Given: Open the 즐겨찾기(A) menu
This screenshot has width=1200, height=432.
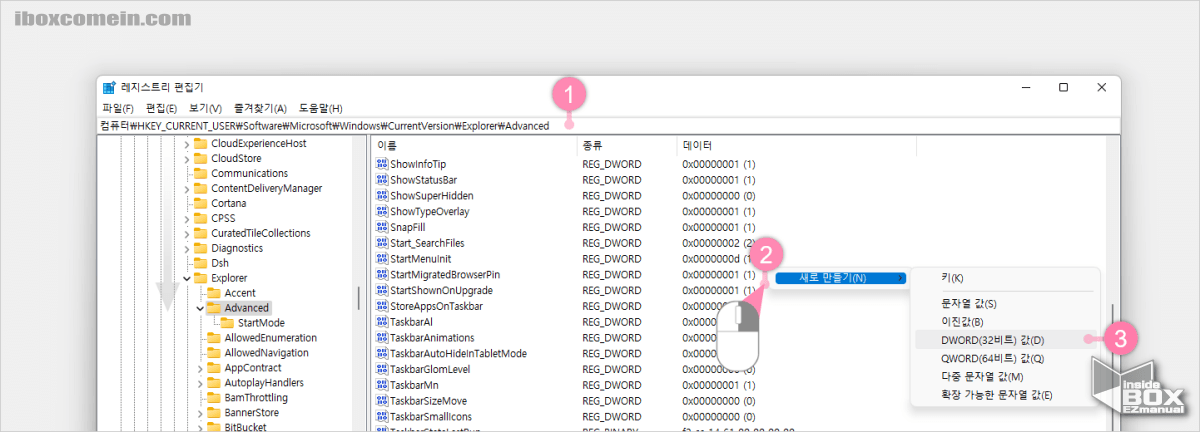Looking at the screenshot, I should click(260, 108).
